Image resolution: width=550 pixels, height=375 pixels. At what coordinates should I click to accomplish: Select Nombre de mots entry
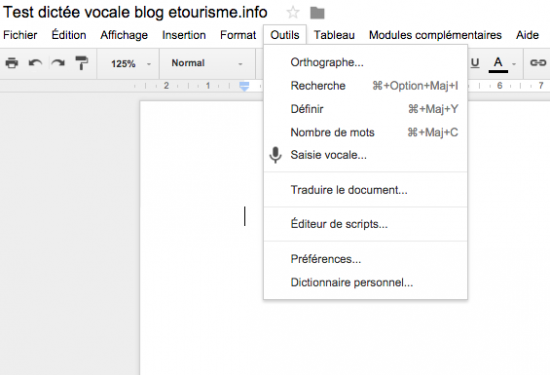tap(365, 132)
